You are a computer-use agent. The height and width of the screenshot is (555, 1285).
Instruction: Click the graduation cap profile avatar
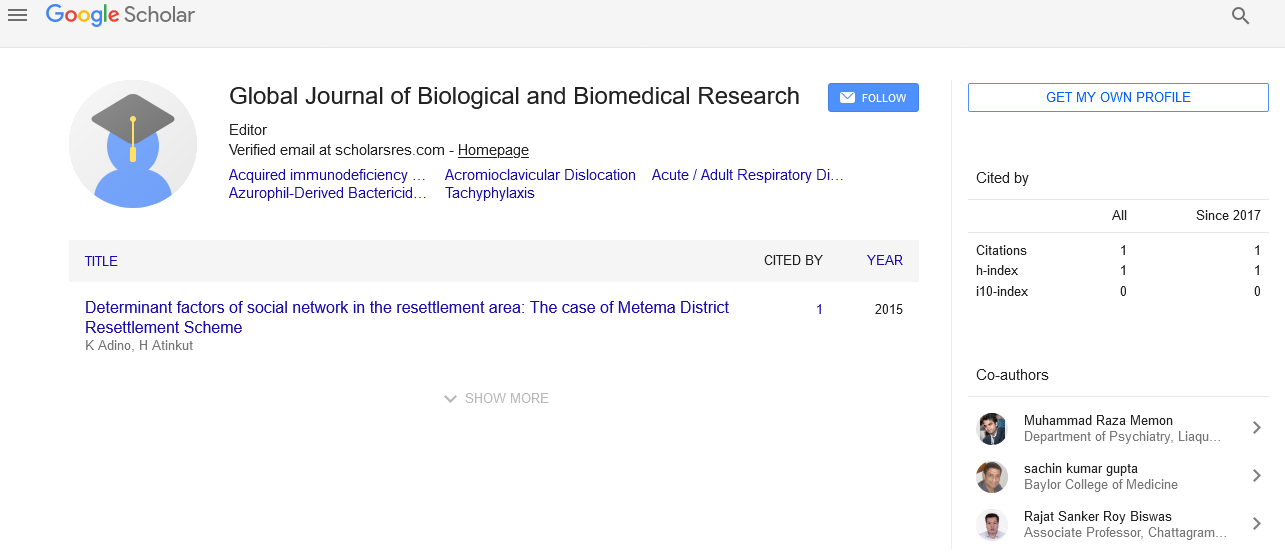[x=133, y=144]
